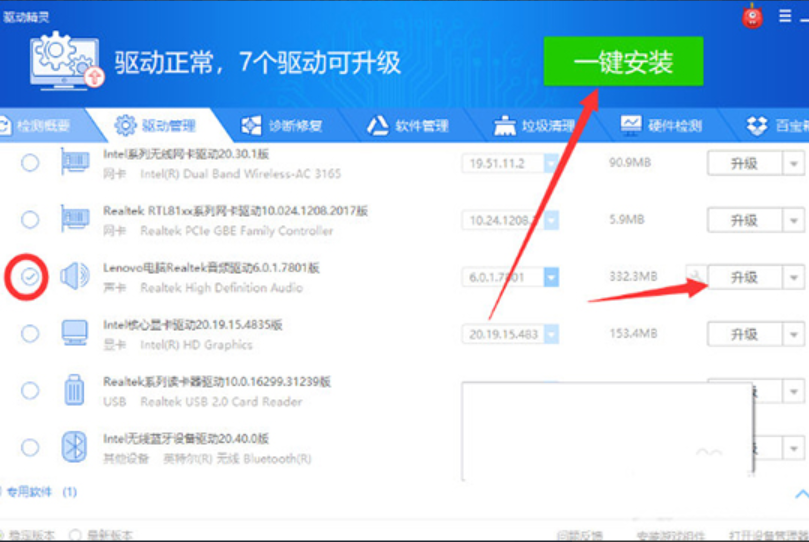This screenshot has width=809, height=542.
Task: Click the Realtek PCIe GBE network card icon
Action: tap(75, 219)
